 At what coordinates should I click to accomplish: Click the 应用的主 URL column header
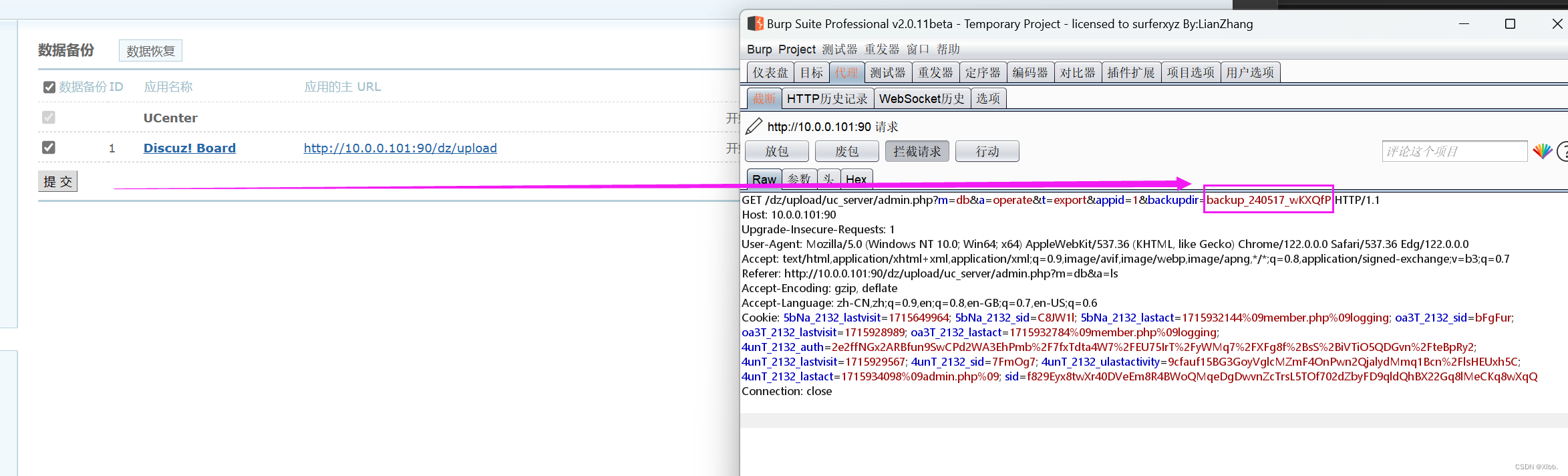click(343, 87)
